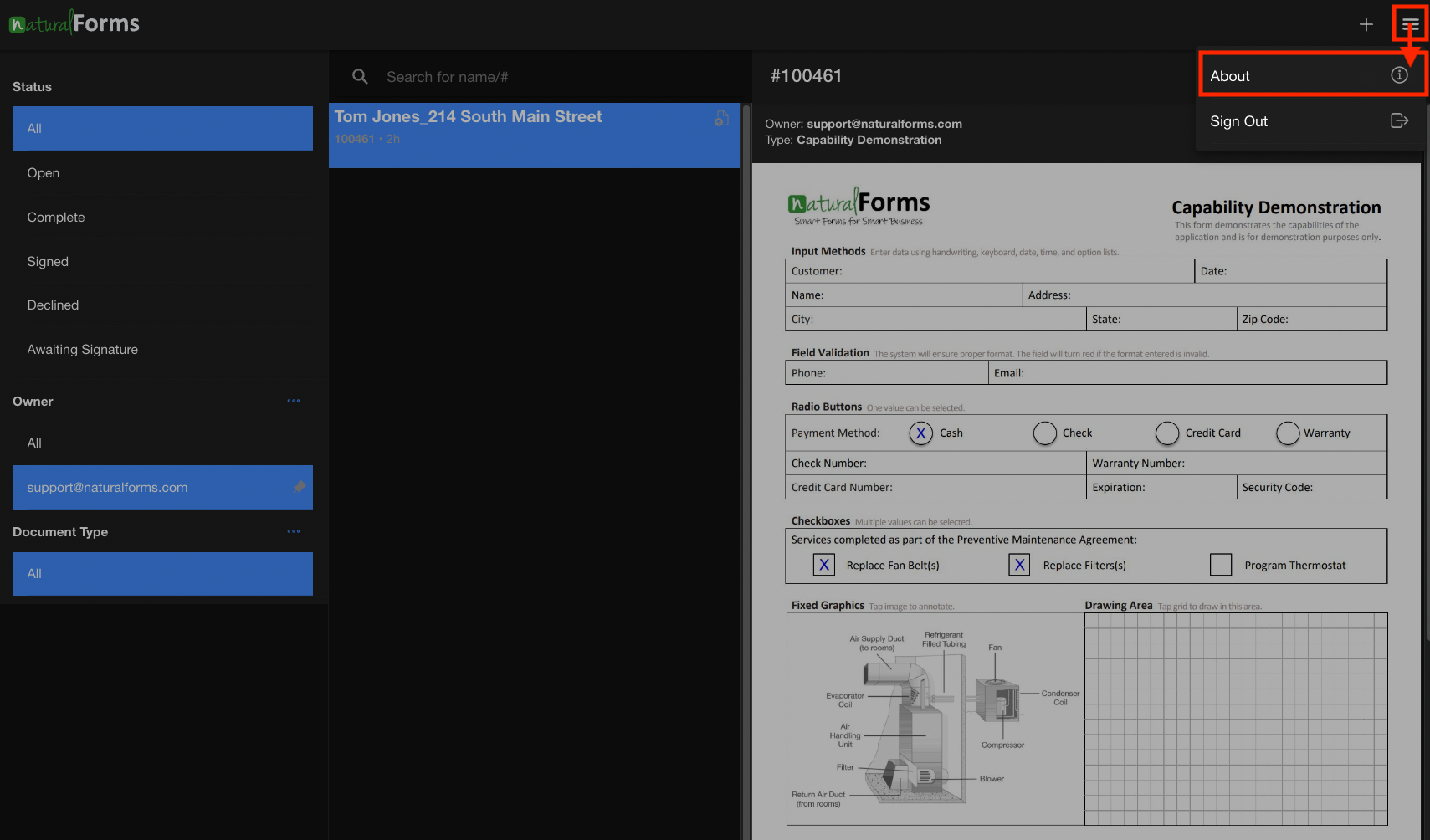Filter status by Awaiting Signature
Screen dimensions: 1430x840
[x=162, y=349]
